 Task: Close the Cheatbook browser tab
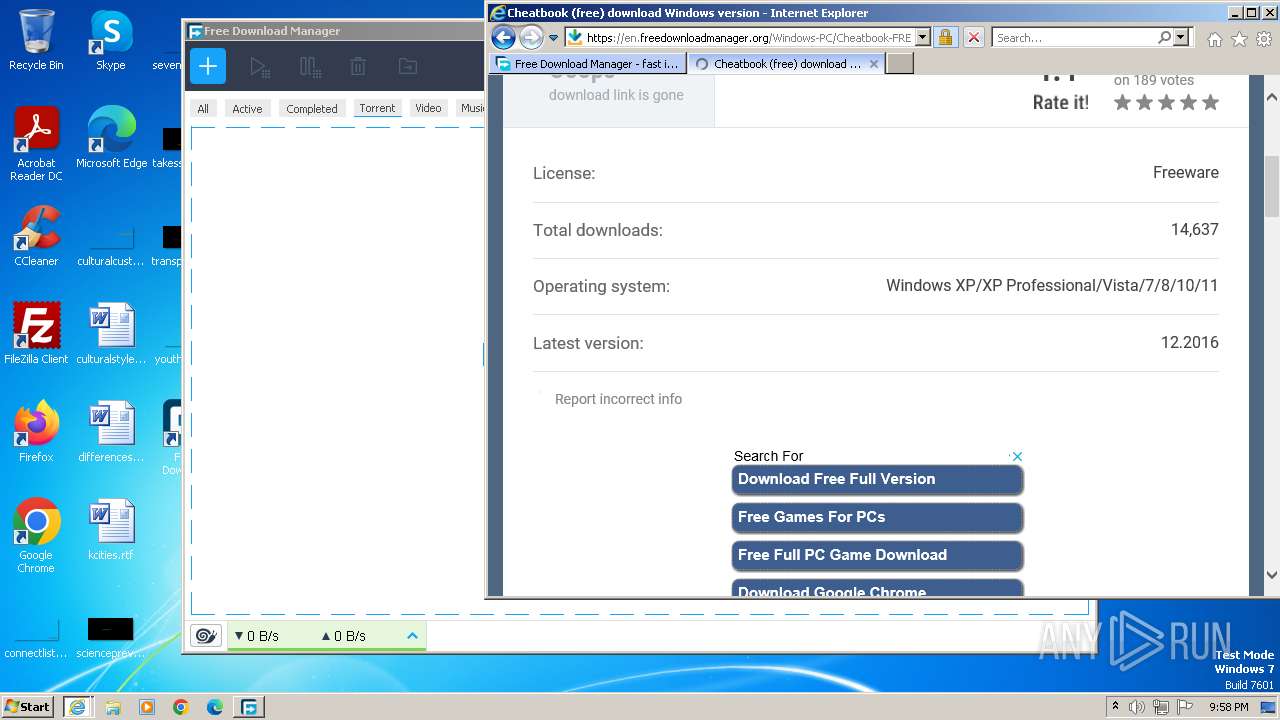tap(874, 63)
